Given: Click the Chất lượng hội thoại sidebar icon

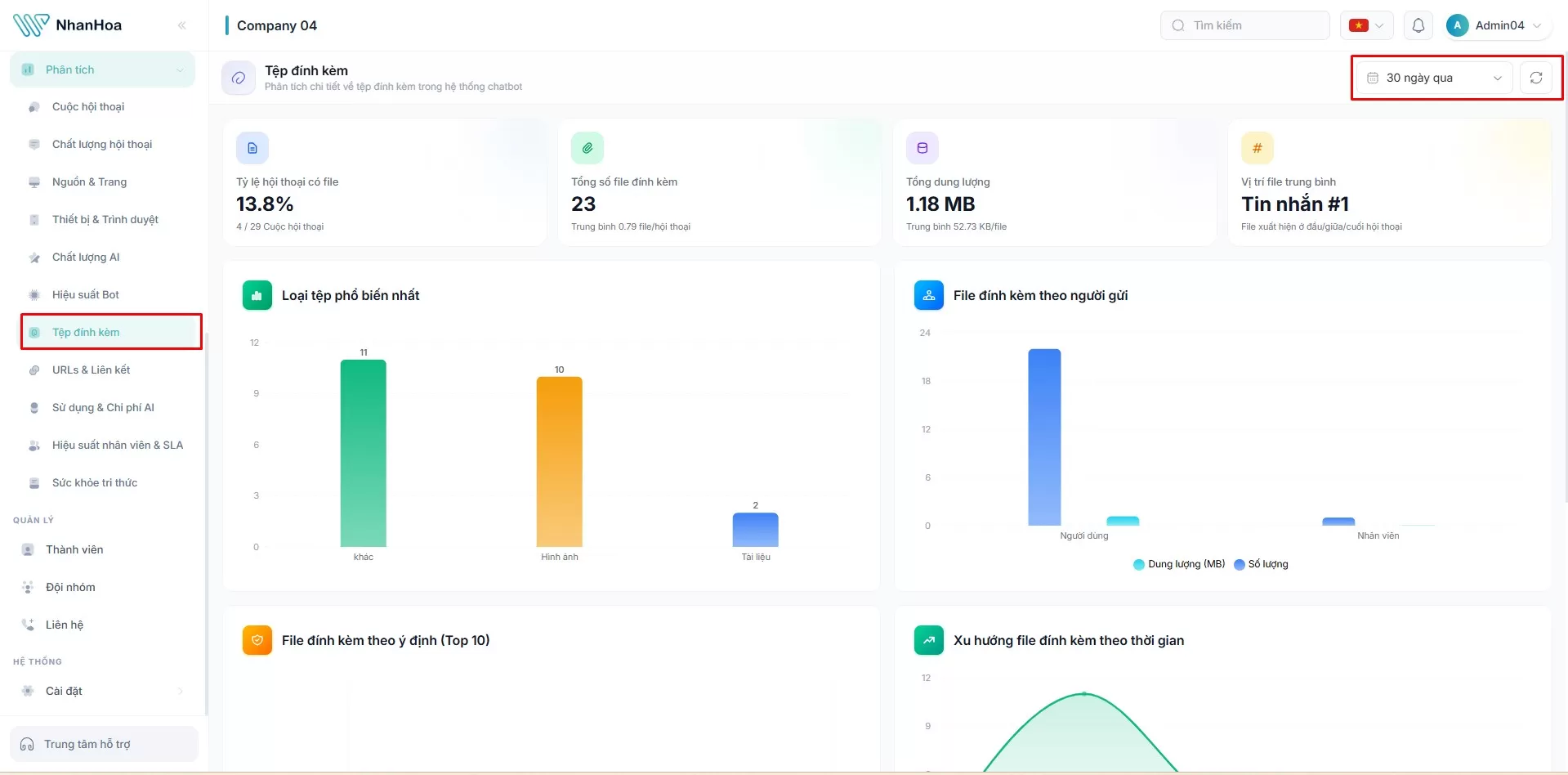Looking at the screenshot, I should [x=34, y=145].
